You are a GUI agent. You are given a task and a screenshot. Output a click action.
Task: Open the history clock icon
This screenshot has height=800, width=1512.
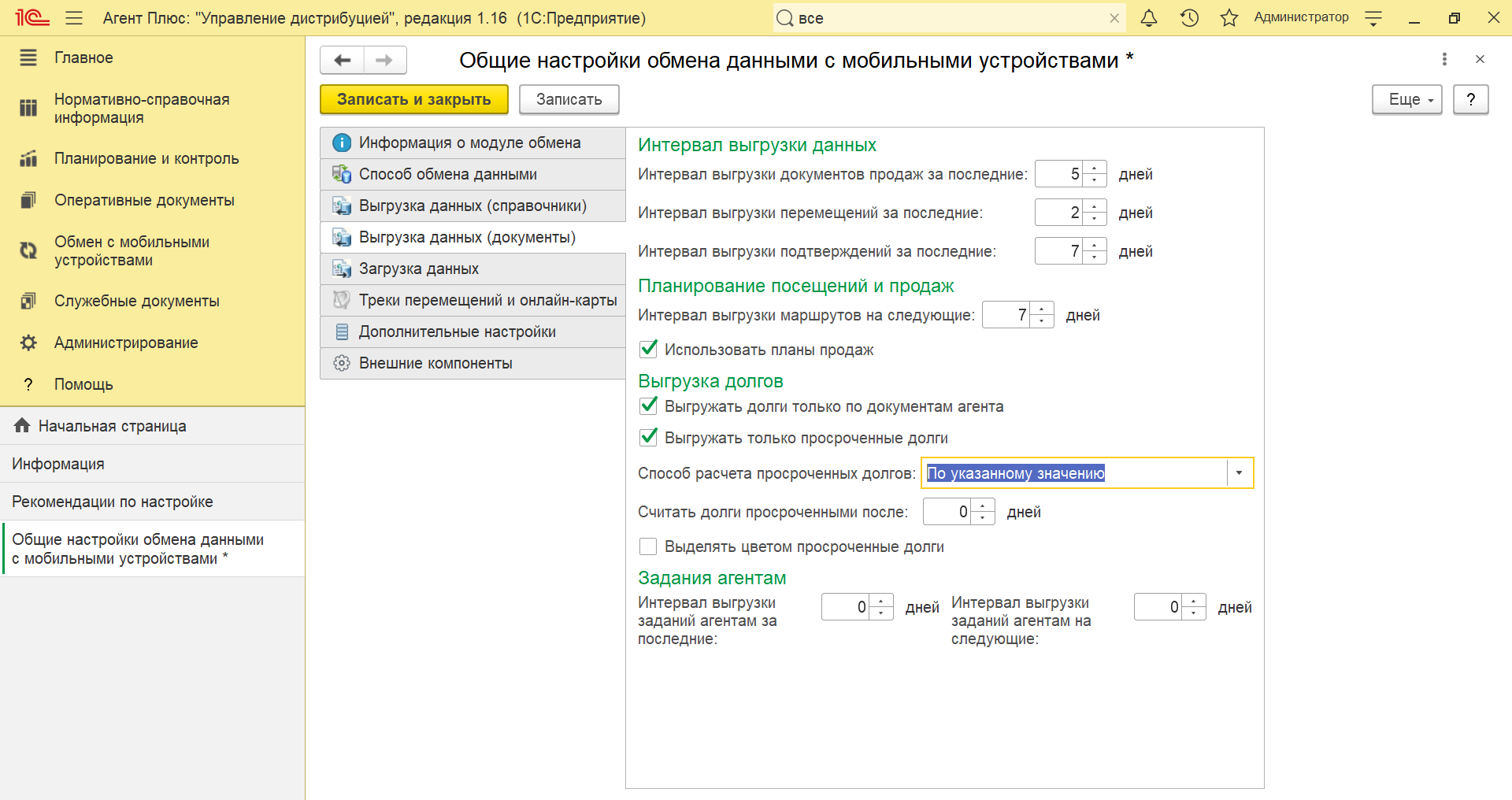[x=1189, y=18]
